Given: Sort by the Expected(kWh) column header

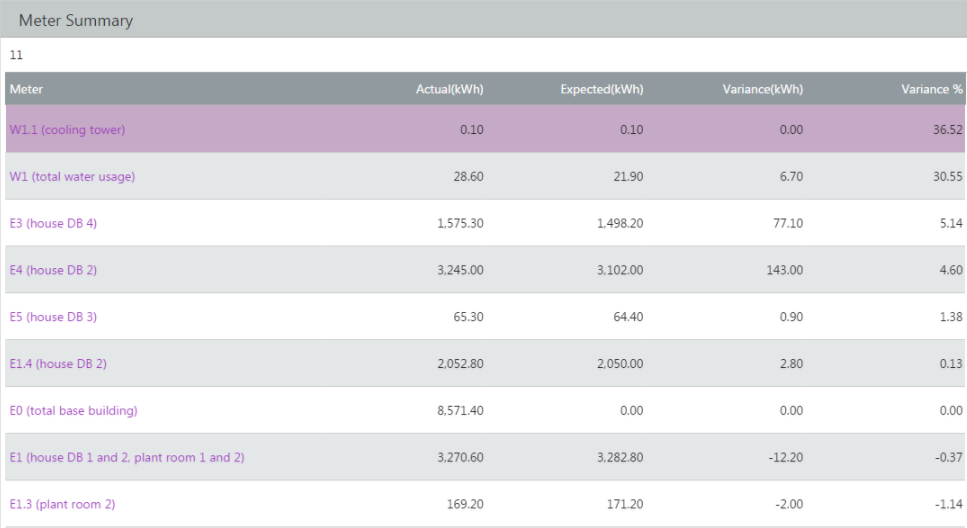Looking at the screenshot, I should pos(602,89).
